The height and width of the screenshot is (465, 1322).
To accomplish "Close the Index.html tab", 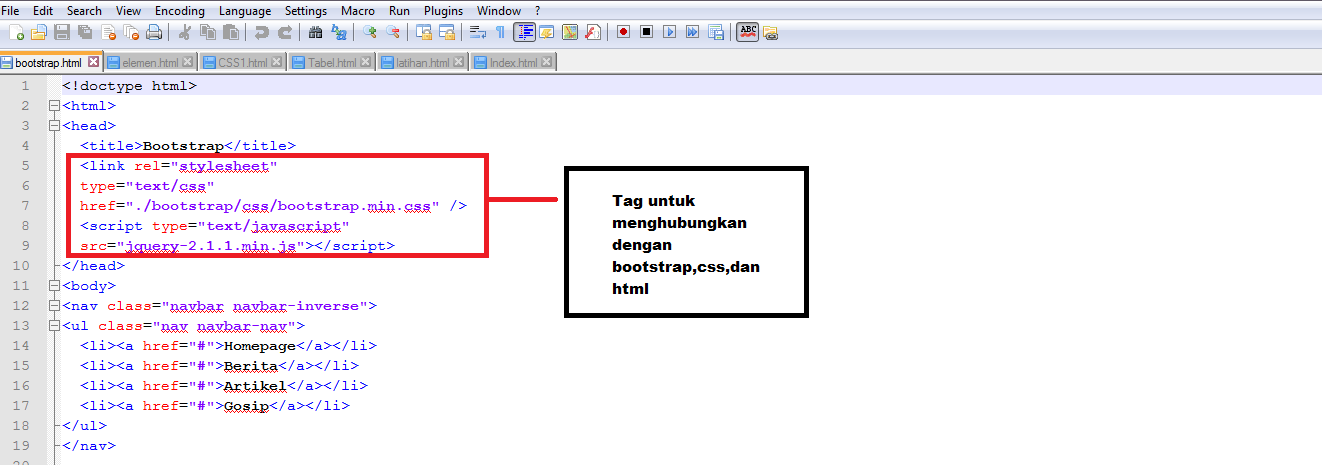I will [x=547, y=62].
